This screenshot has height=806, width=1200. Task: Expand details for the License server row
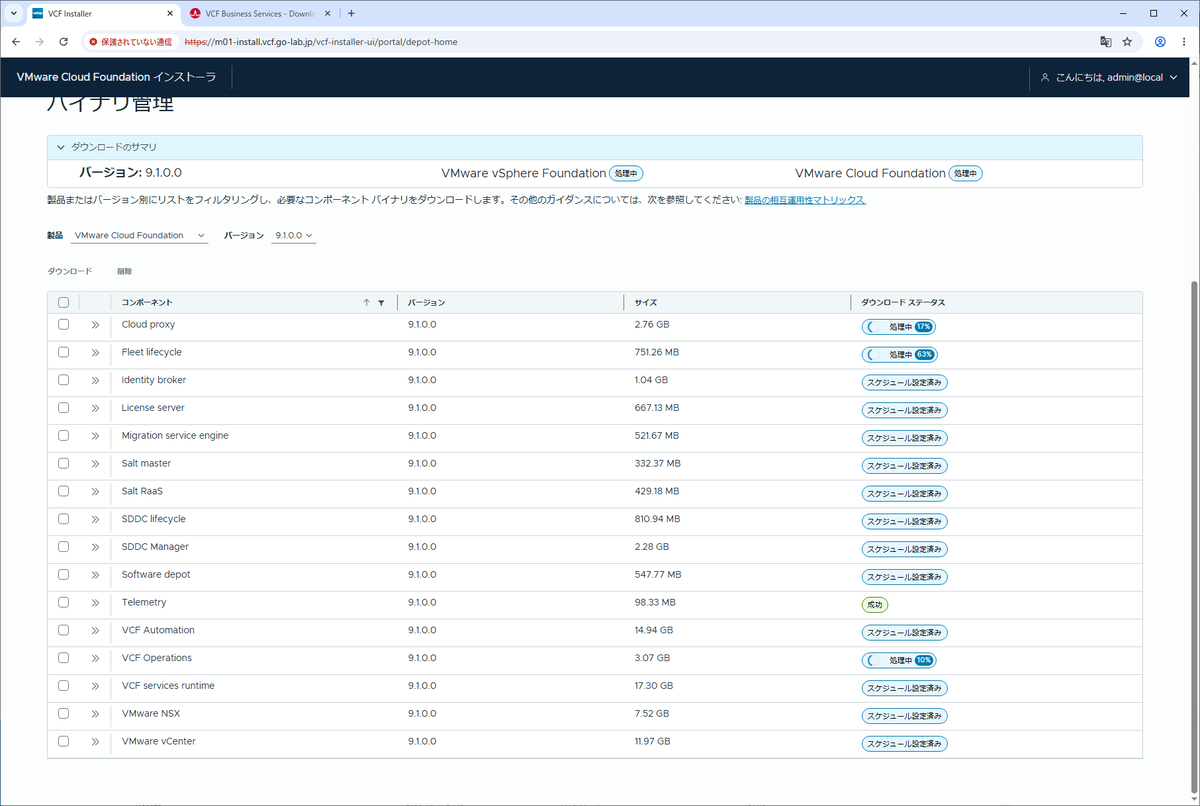click(x=95, y=408)
